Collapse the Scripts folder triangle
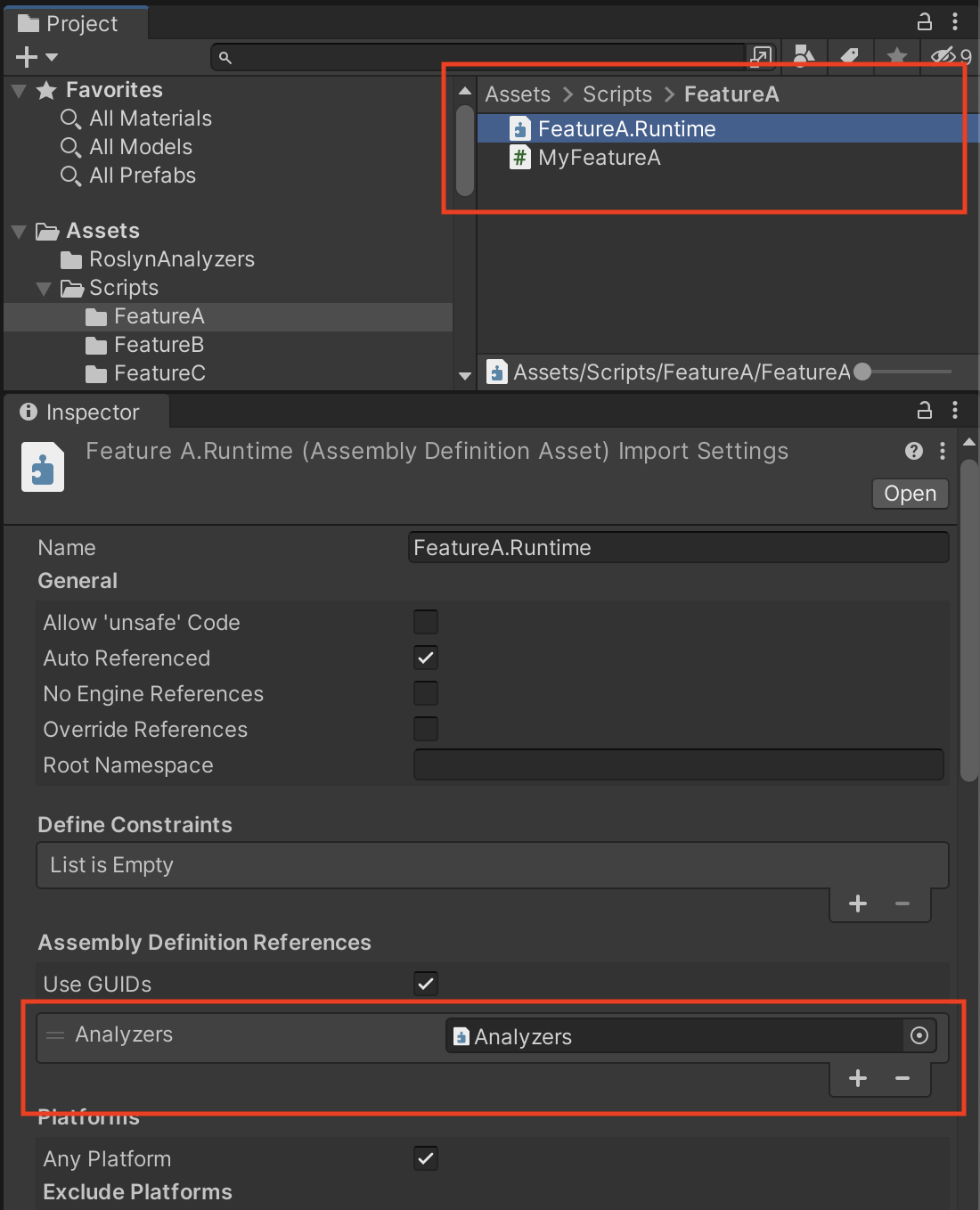The height and width of the screenshot is (1210, 980). click(44, 289)
